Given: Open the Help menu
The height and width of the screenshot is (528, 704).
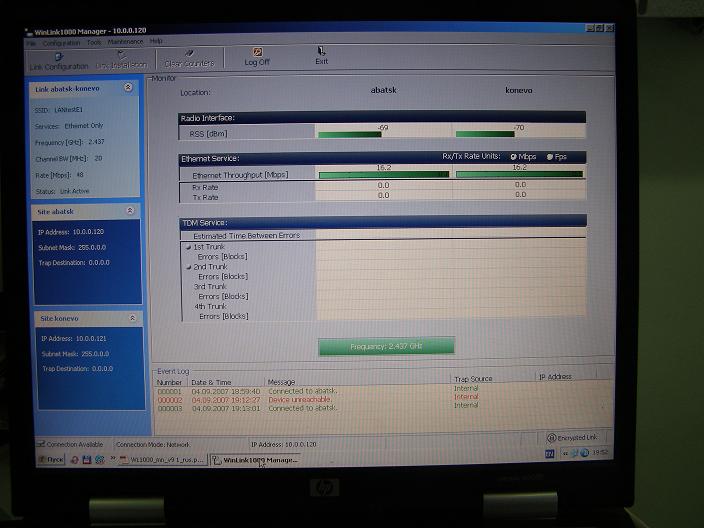Looking at the screenshot, I should tap(156, 41).
